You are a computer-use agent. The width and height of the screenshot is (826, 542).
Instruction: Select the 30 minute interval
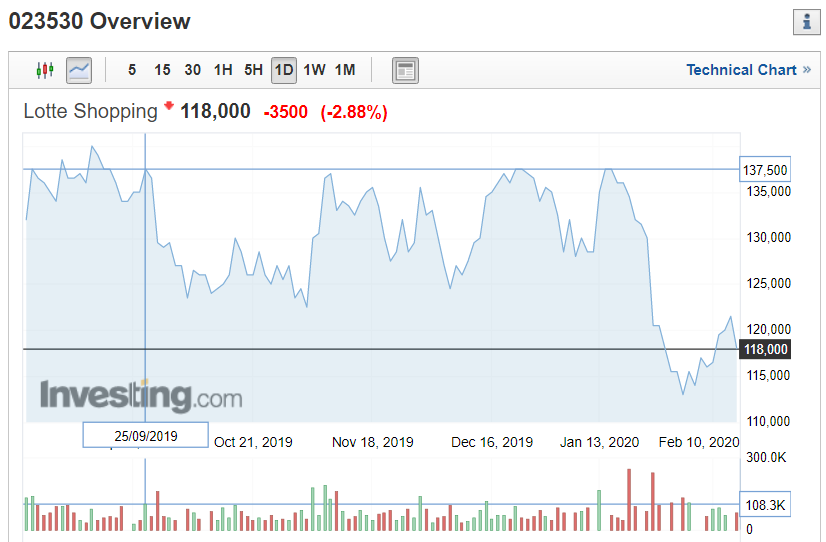[193, 70]
